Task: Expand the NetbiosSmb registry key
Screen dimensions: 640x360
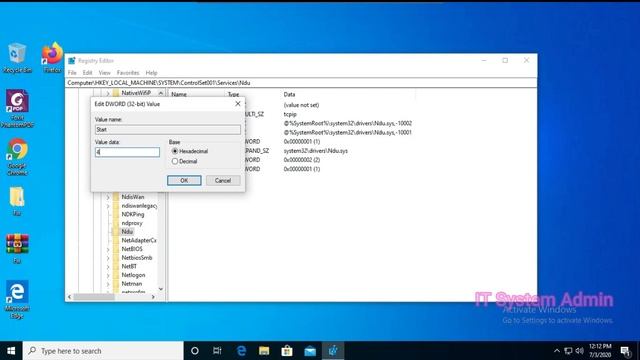Action: 108,258
